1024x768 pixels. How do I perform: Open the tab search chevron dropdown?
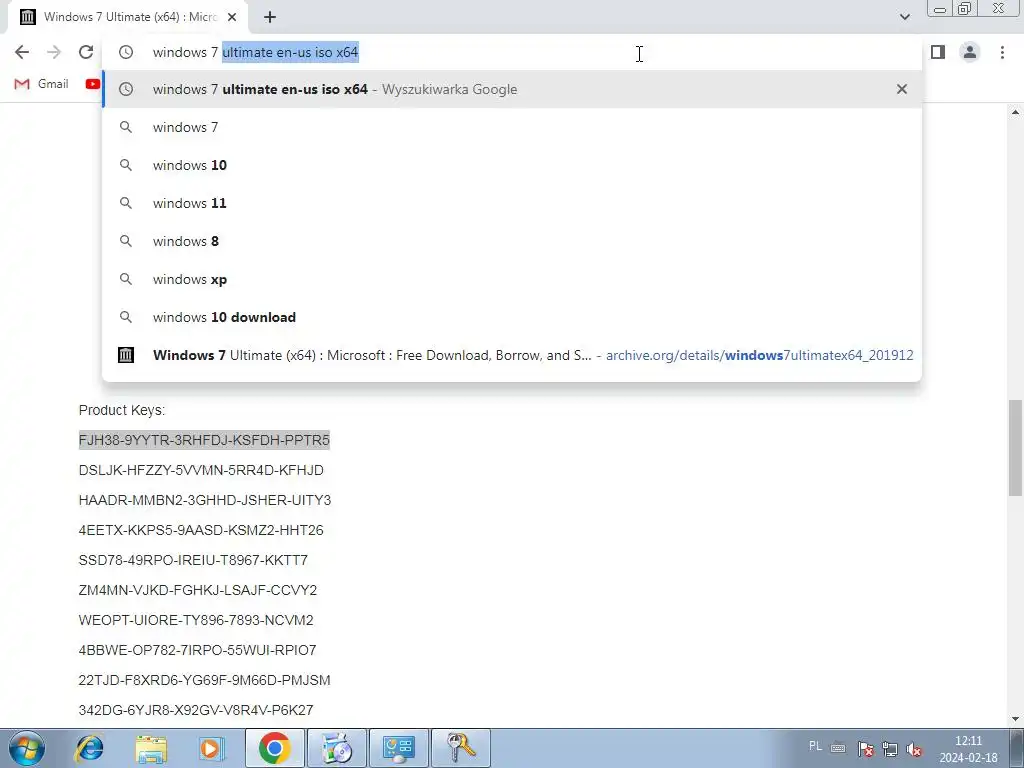click(x=904, y=17)
